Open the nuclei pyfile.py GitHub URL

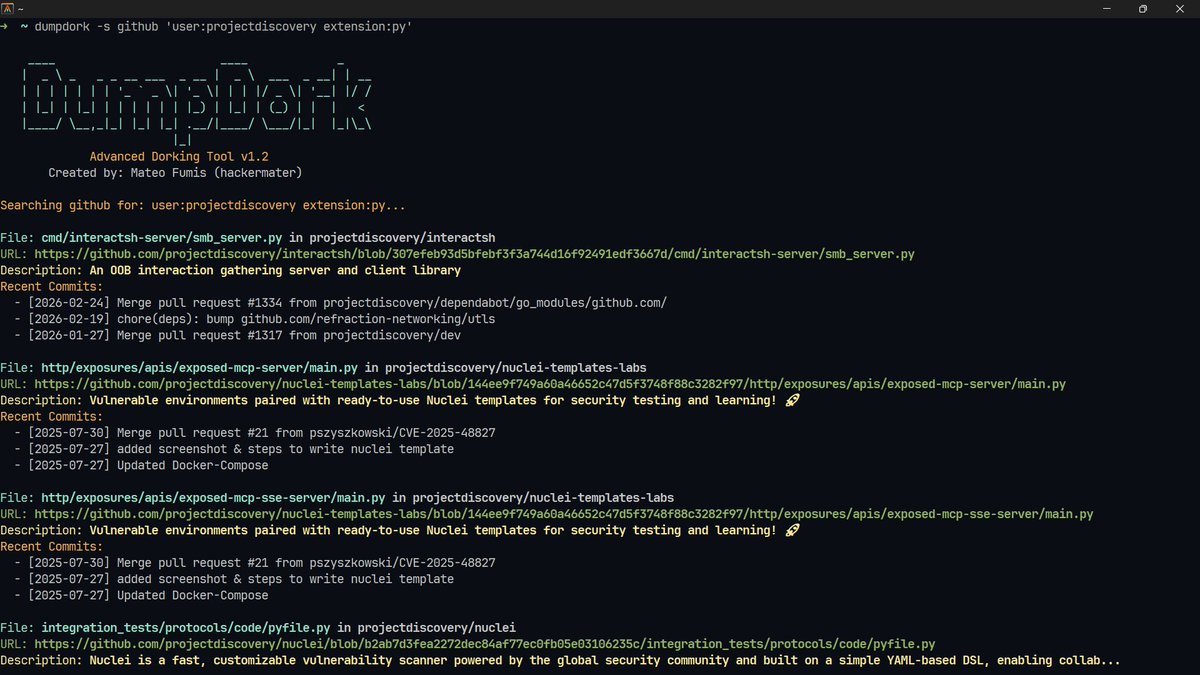click(485, 644)
